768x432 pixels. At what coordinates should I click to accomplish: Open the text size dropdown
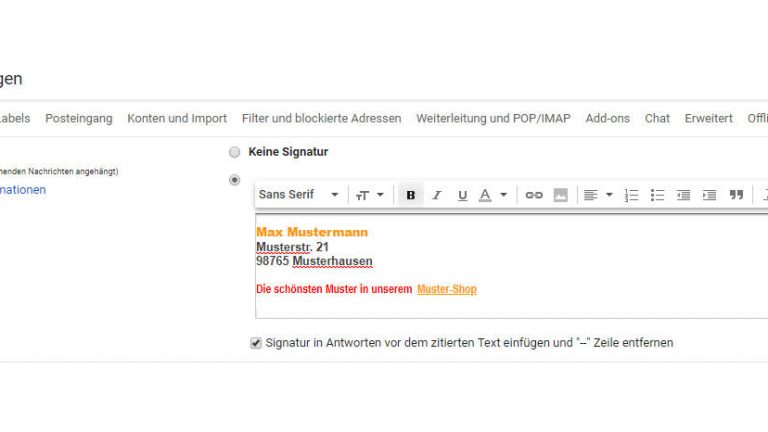(369, 195)
